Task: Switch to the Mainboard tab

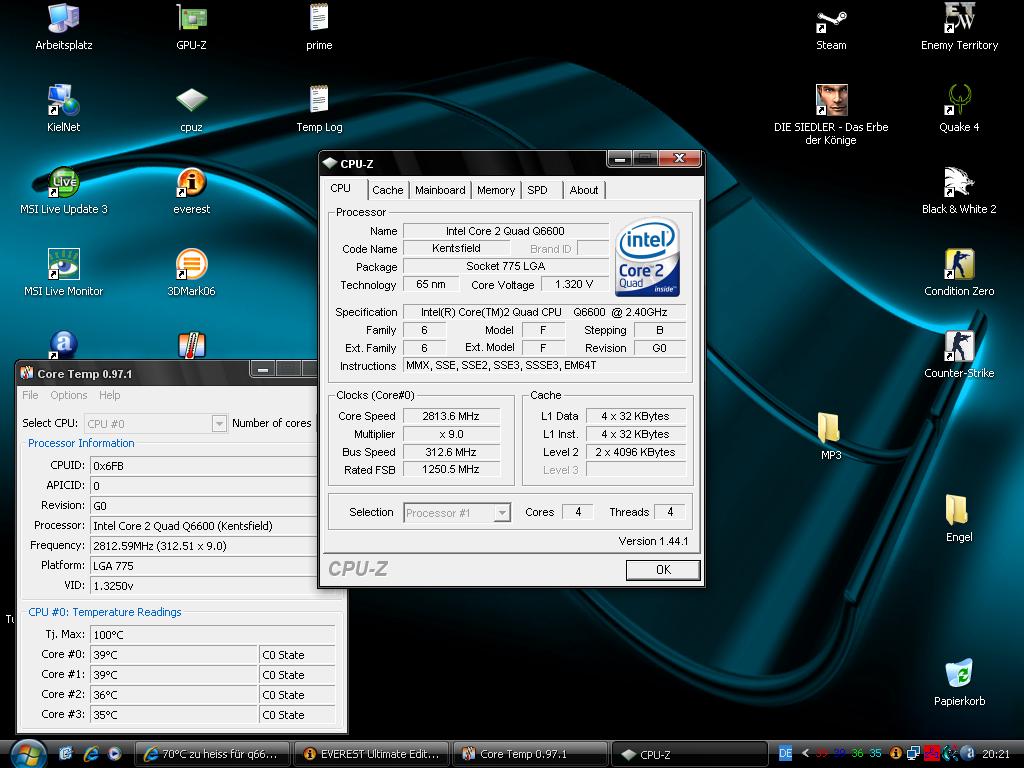Action: [x=440, y=190]
